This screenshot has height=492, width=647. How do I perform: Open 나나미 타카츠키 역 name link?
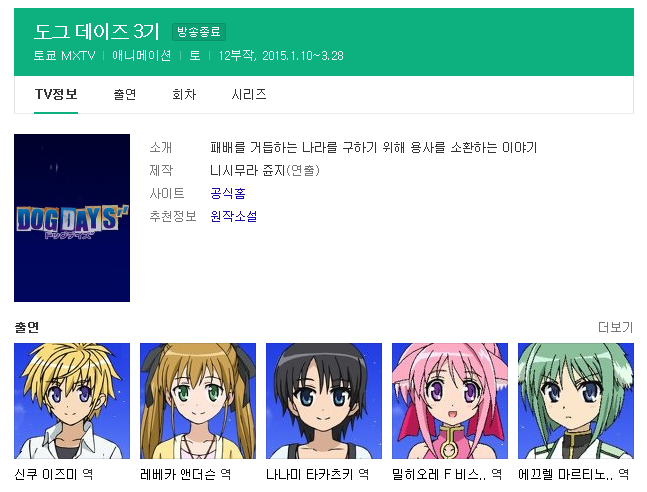[317, 474]
